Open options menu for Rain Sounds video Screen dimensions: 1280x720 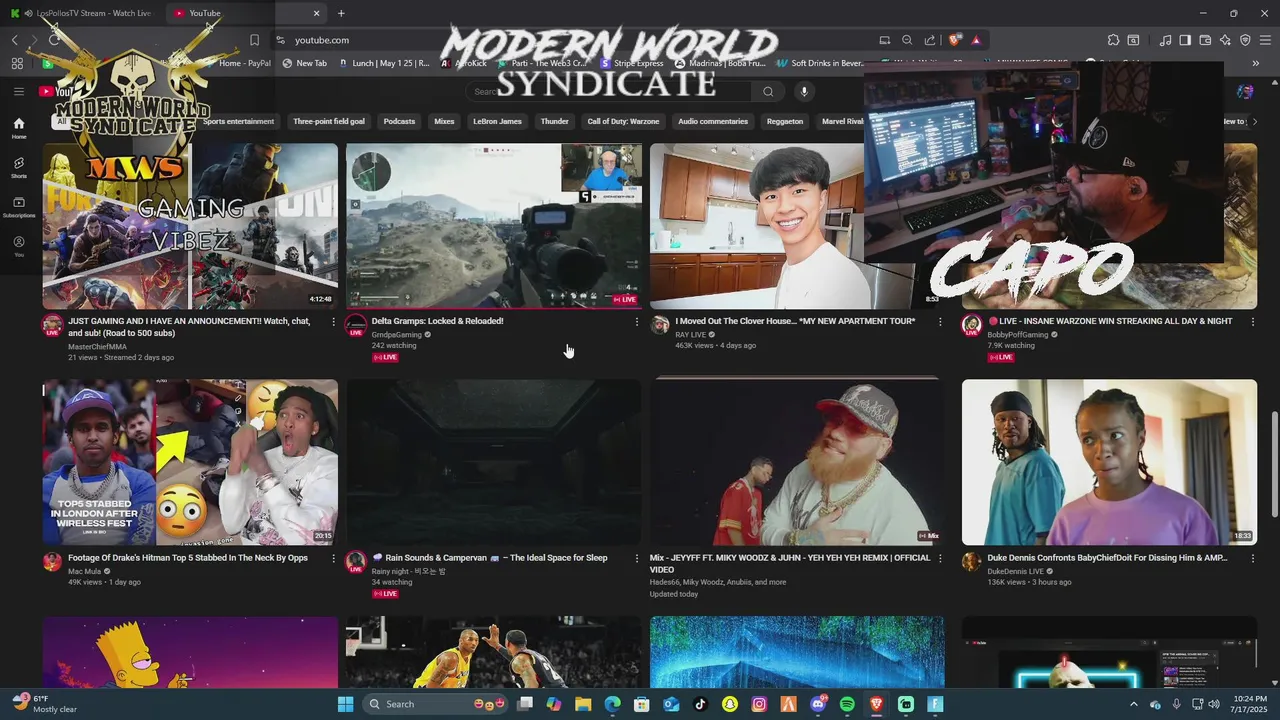pyautogui.click(x=636, y=559)
